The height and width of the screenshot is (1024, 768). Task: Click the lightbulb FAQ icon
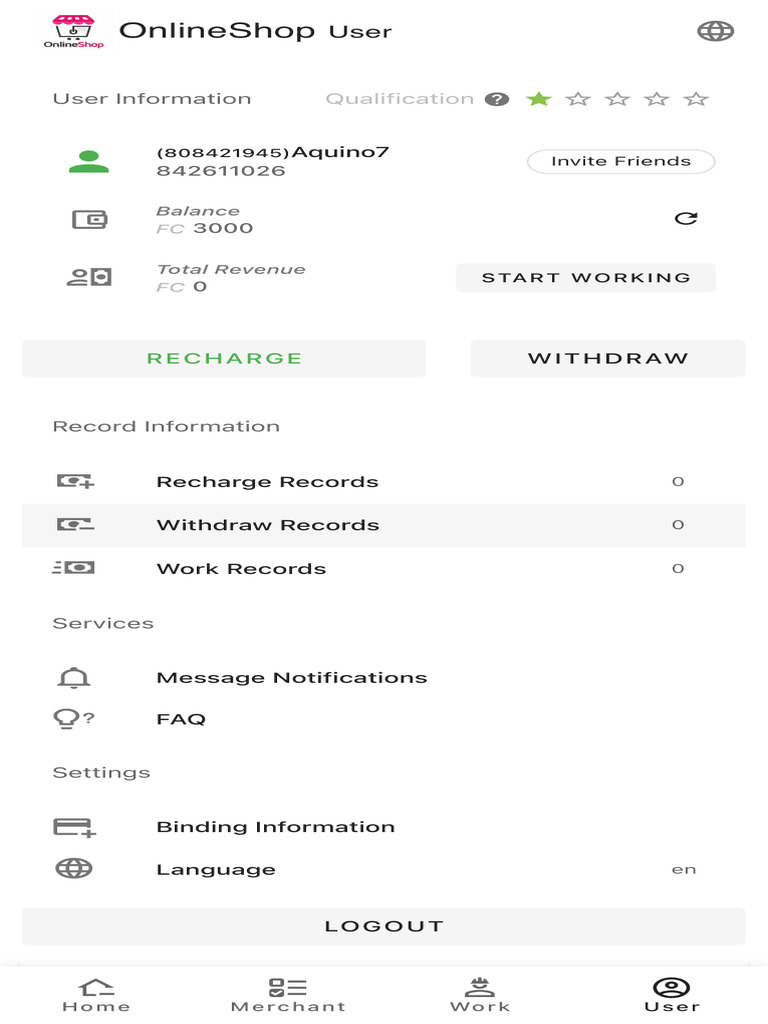click(x=73, y=718)
